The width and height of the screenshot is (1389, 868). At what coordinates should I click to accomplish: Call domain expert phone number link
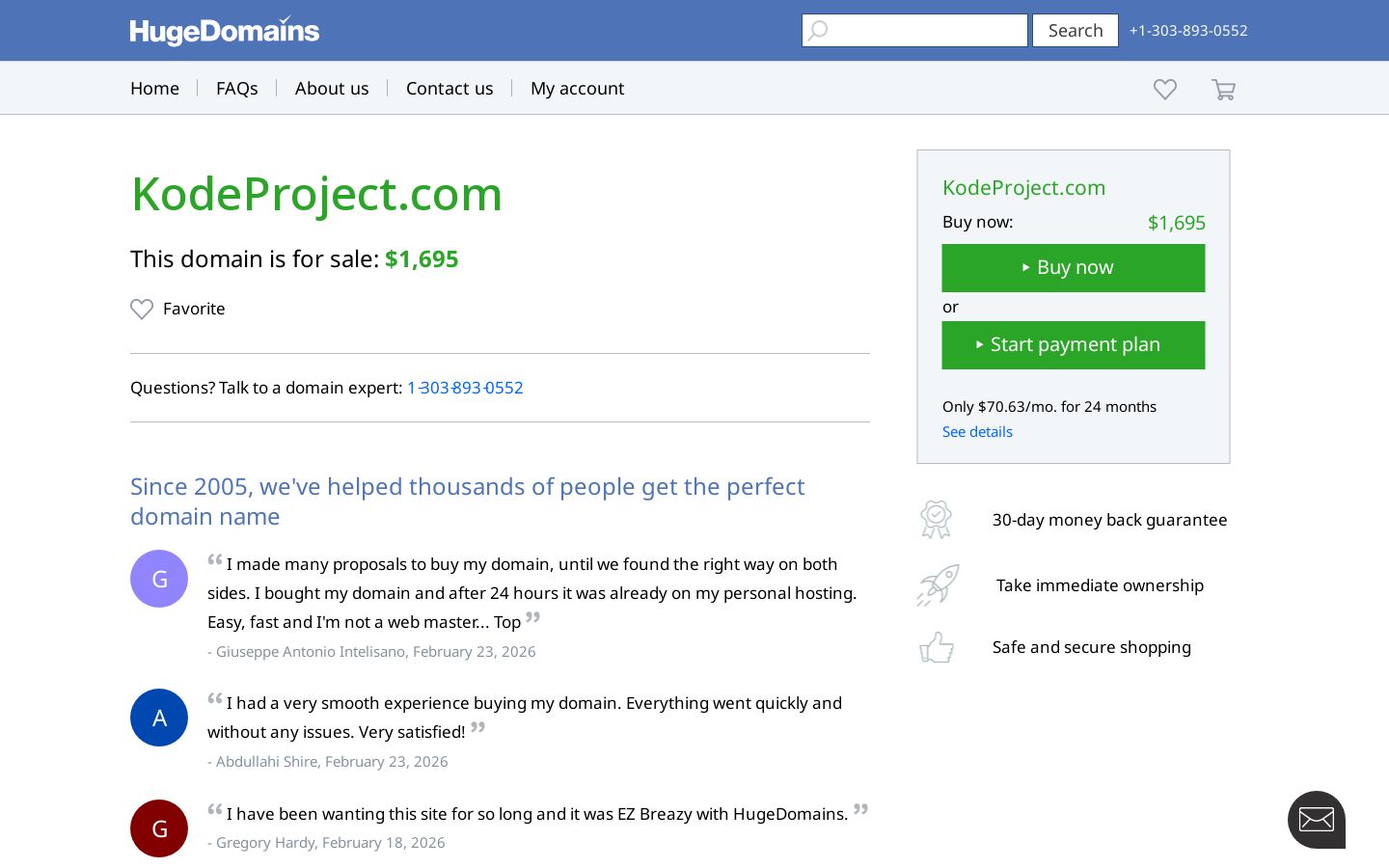[x=465, y=388]
